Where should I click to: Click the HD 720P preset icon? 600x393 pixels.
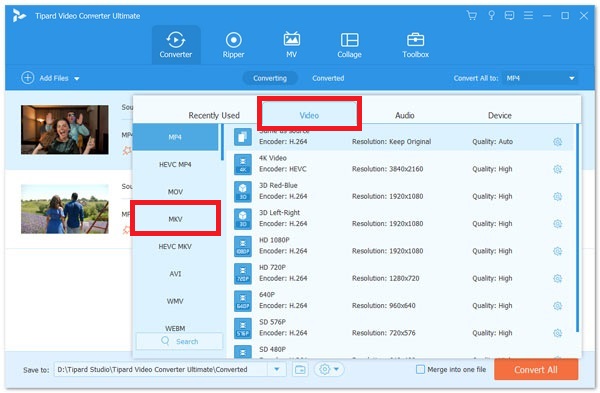(x=243, y=274)
